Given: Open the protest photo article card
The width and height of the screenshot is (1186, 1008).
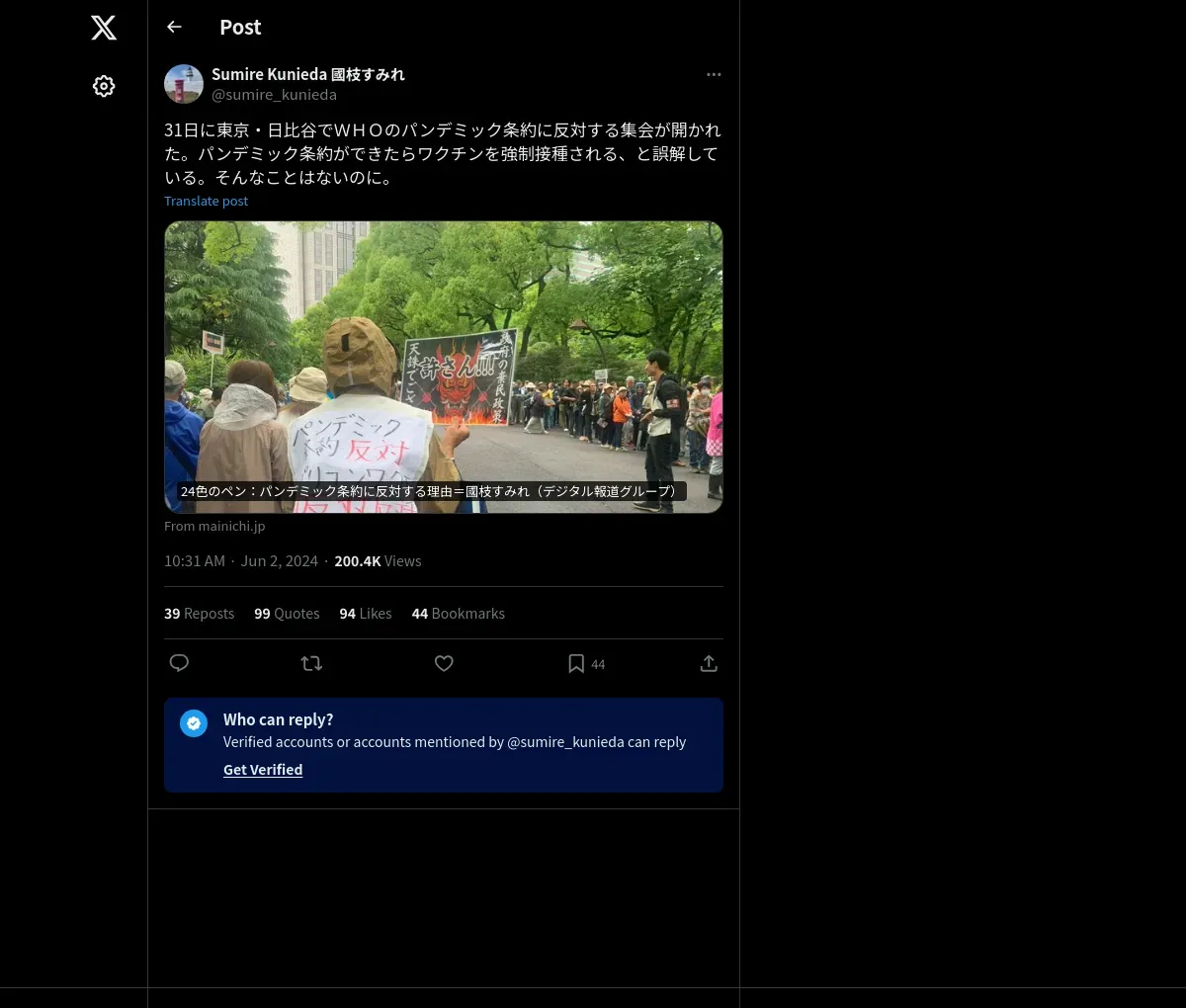Looking at the screenshot, I should pos(444,367).
